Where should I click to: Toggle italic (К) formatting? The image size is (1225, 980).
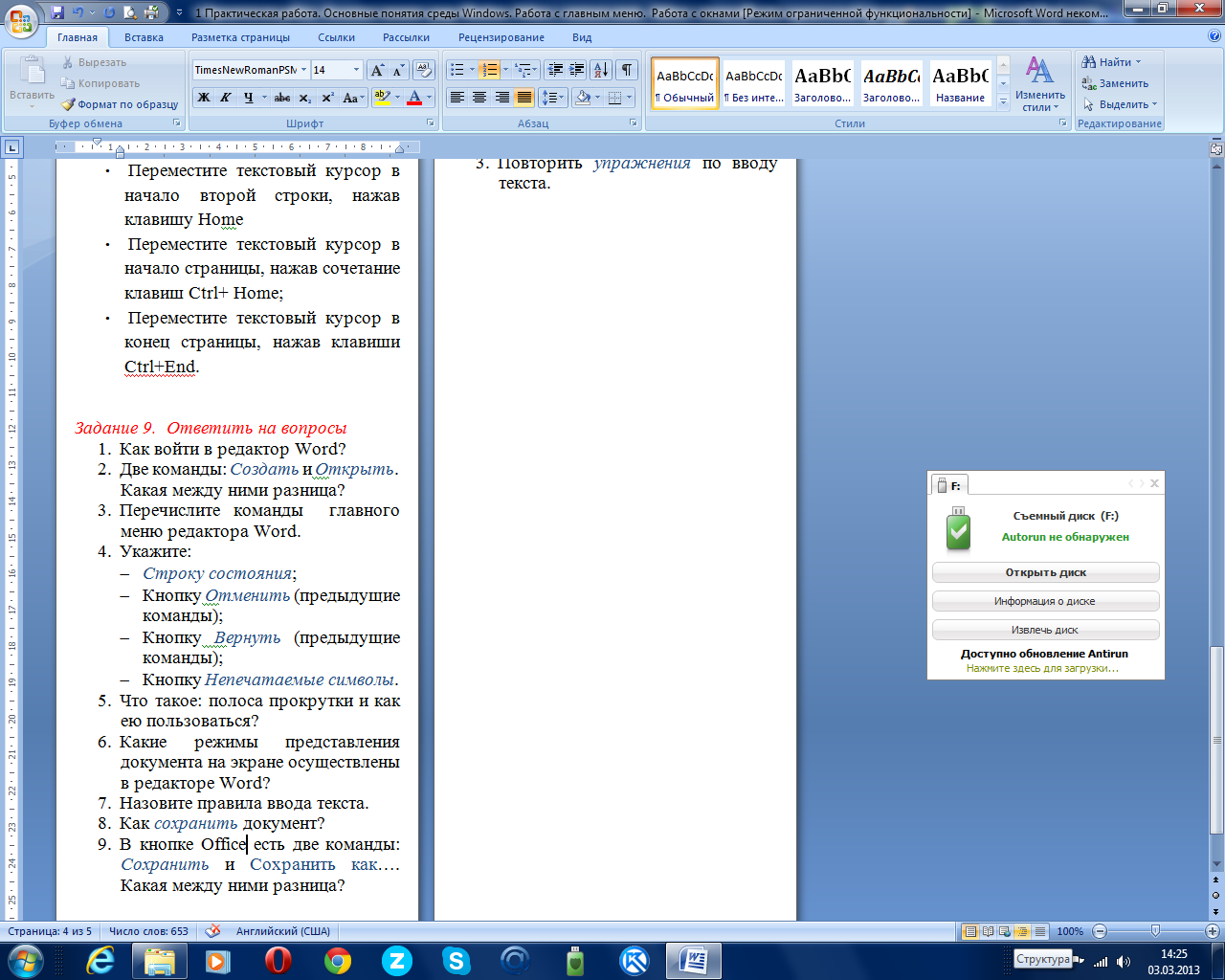[x=225, y=98]
